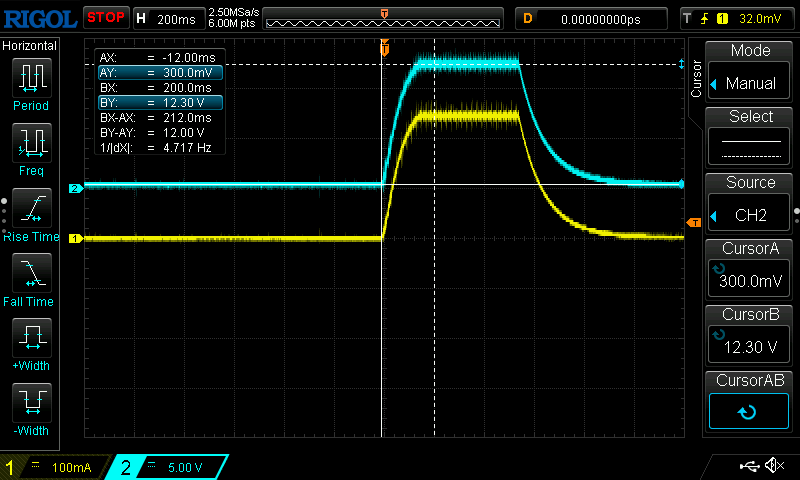
Task: Click the 2.50MSa/s sample rate readout
Action: 234,12
